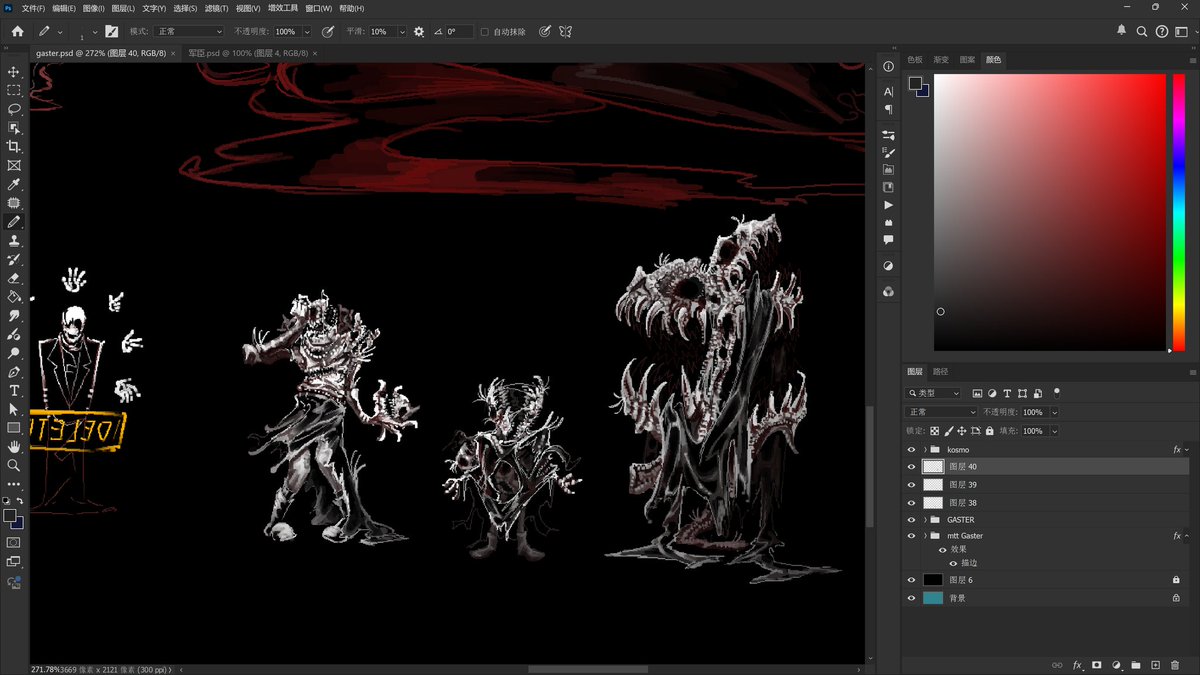Screen dimensions: 1200x675
Task: Open the 图像(I) menu
Action: click(93, 8)
